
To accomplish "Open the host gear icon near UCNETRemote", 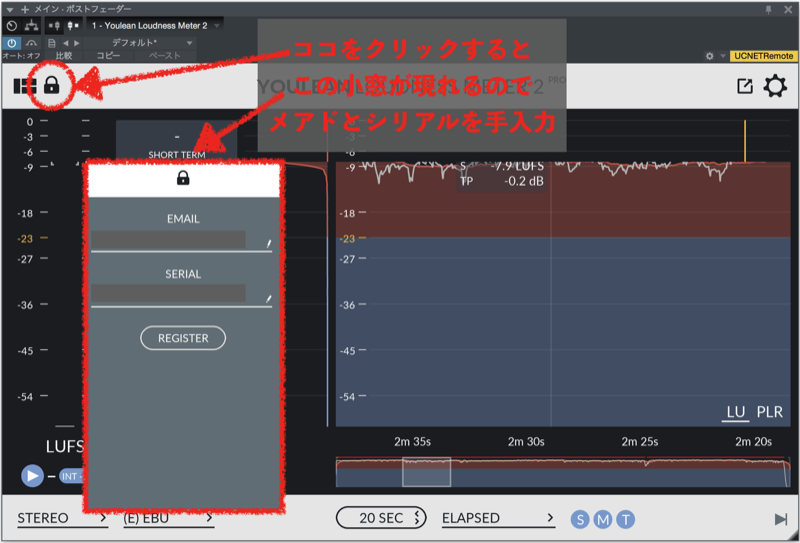I will point(710,56).
